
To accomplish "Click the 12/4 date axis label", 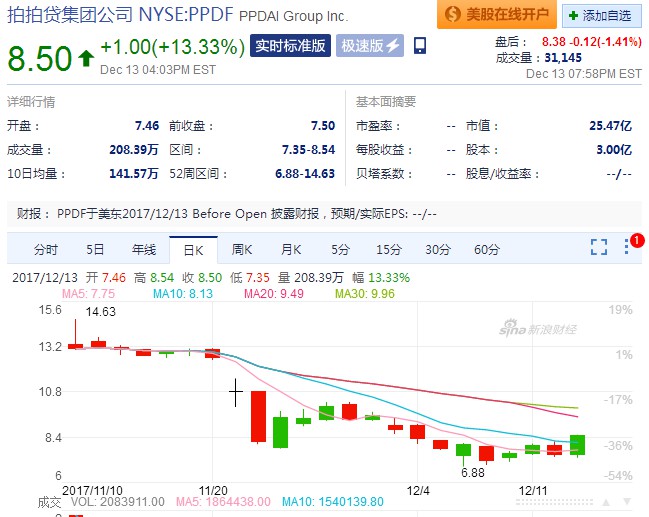I will click(x=418, y=491).
